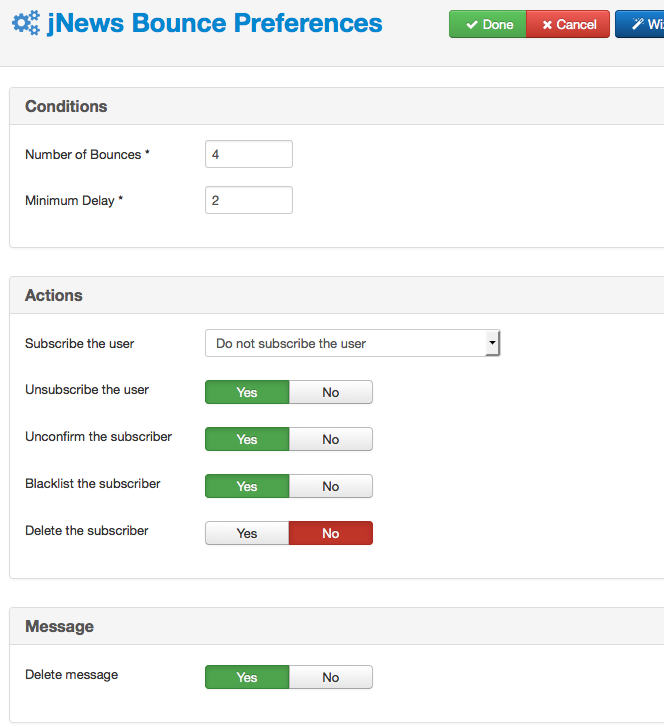Click the Minimum Delay label
Viewport: 664px width, 727px height.
coord(74,201)
